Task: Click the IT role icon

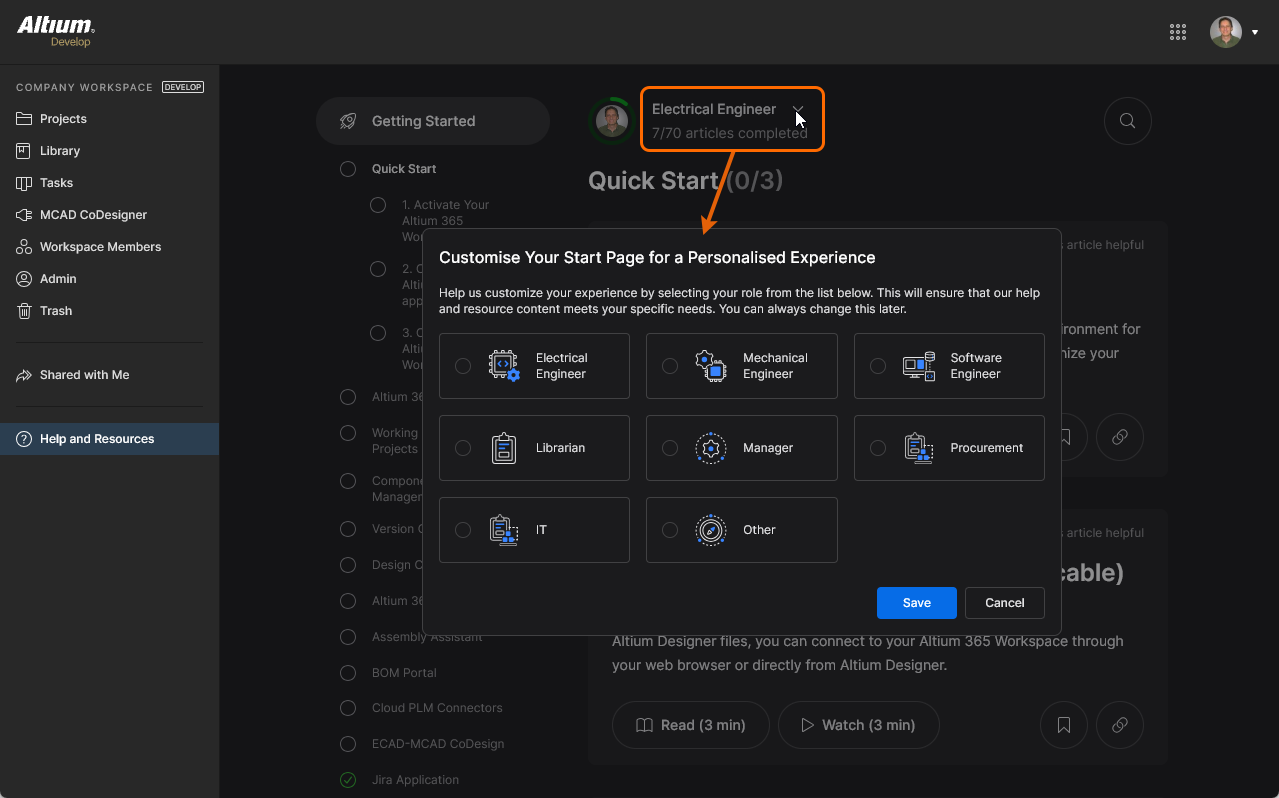Action: [504, 530]
